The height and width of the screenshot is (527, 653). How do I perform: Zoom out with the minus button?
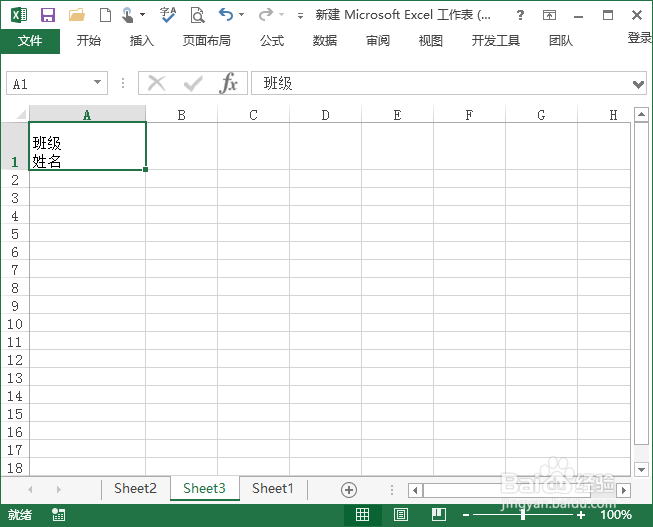(x=466, y=515)
